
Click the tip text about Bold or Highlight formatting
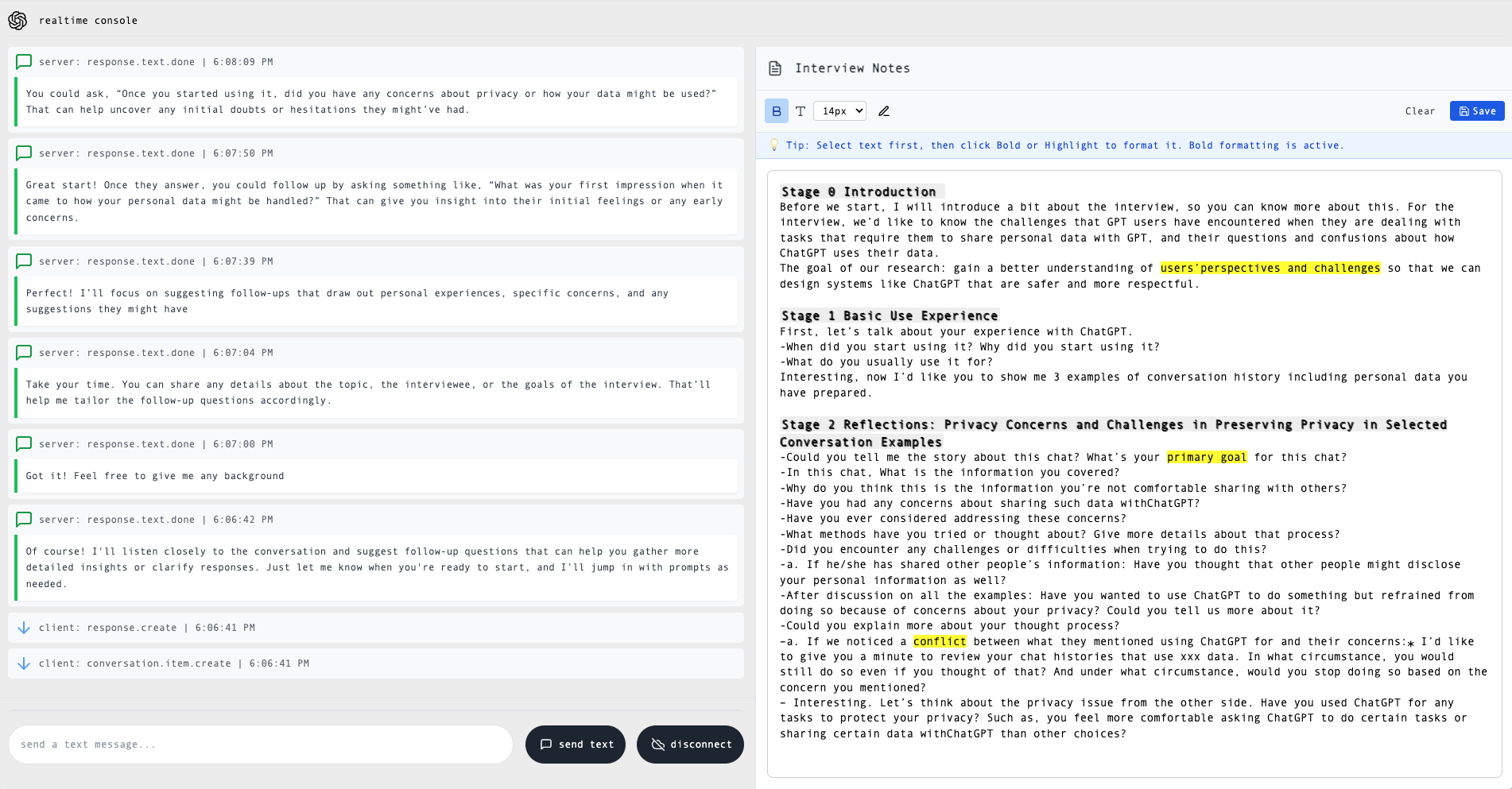click(1065, 145)
